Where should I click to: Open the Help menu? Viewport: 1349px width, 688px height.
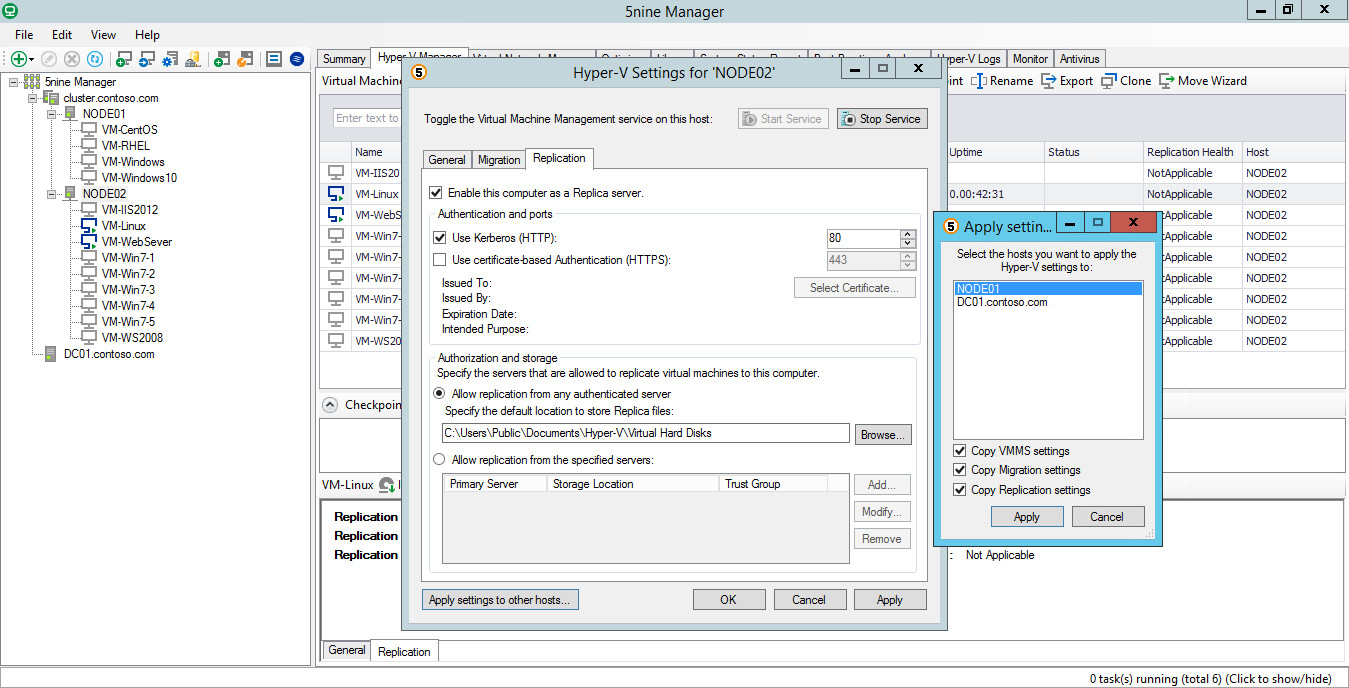tap(147, 34)
